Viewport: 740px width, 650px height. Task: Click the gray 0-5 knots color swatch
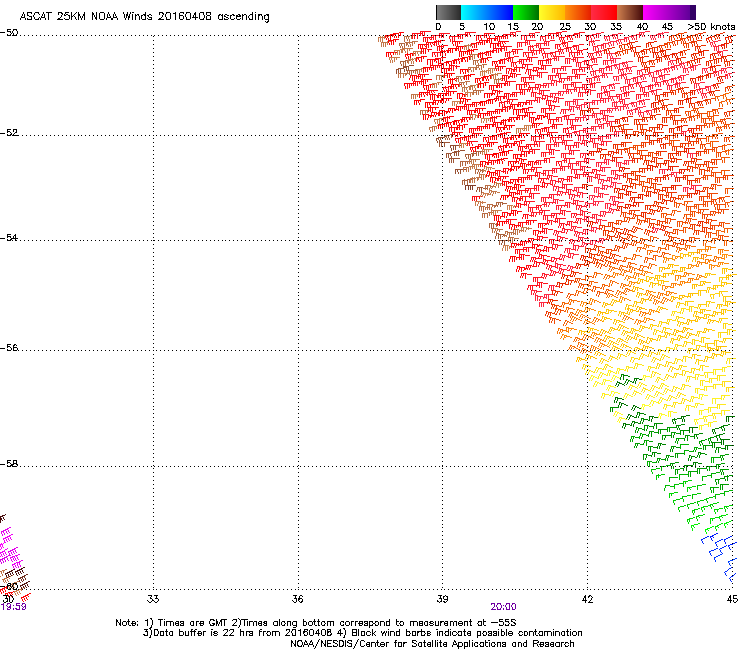(448, 12)
